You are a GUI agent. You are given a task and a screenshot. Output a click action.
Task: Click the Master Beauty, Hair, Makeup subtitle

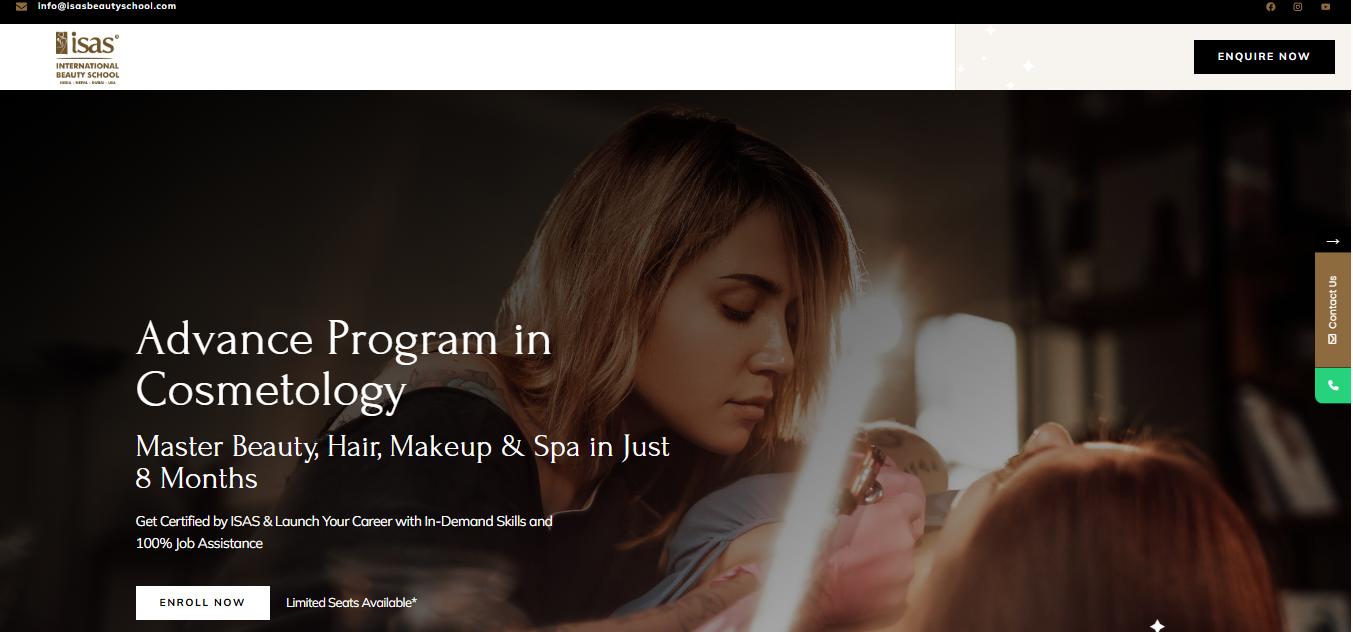tap(403, 461)
